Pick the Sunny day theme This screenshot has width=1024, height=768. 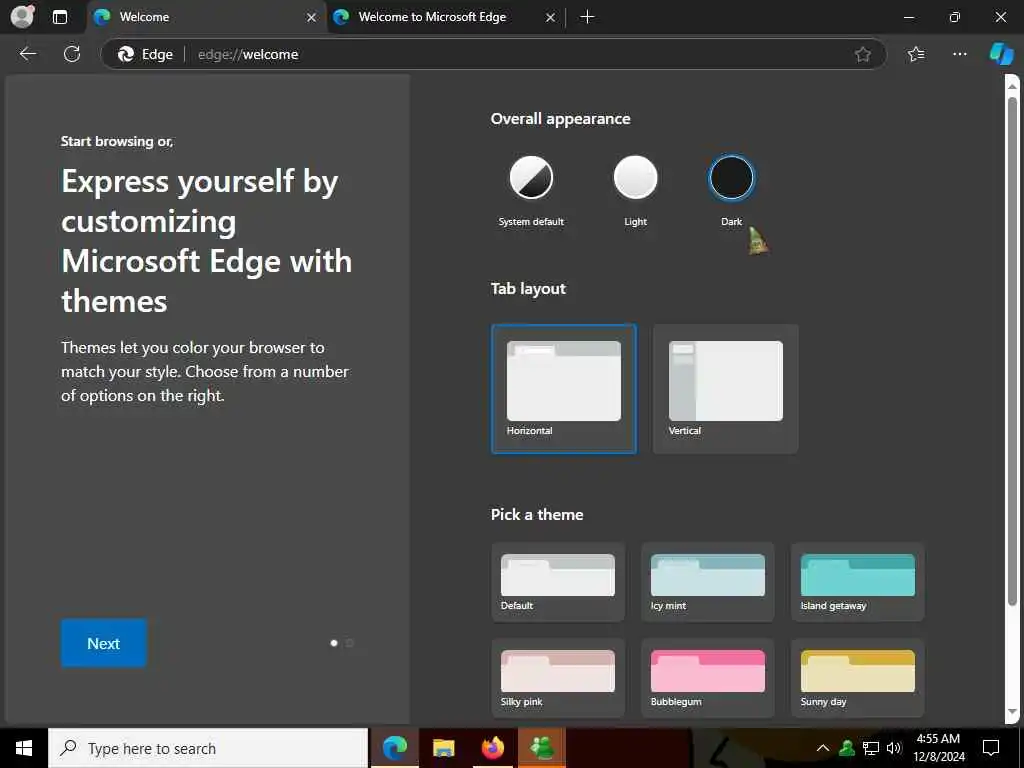857,678
